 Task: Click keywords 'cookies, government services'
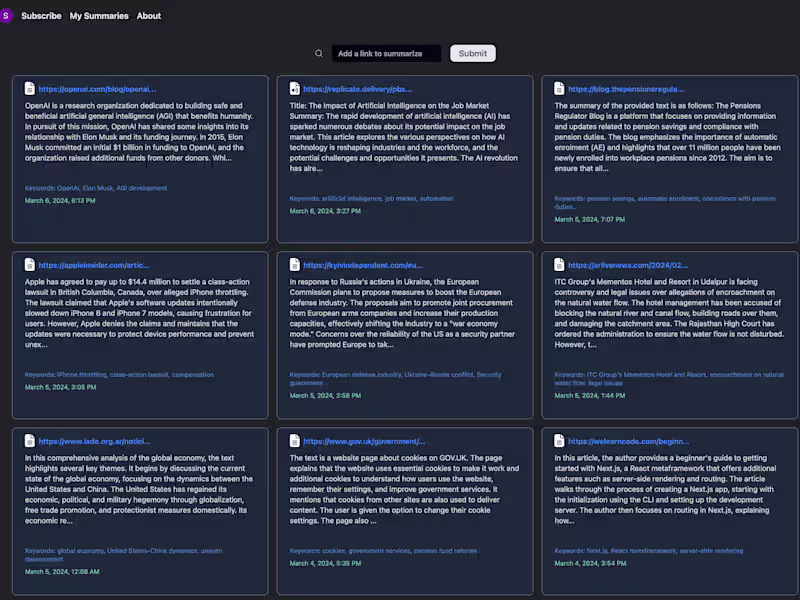click(x=384, y=550)
